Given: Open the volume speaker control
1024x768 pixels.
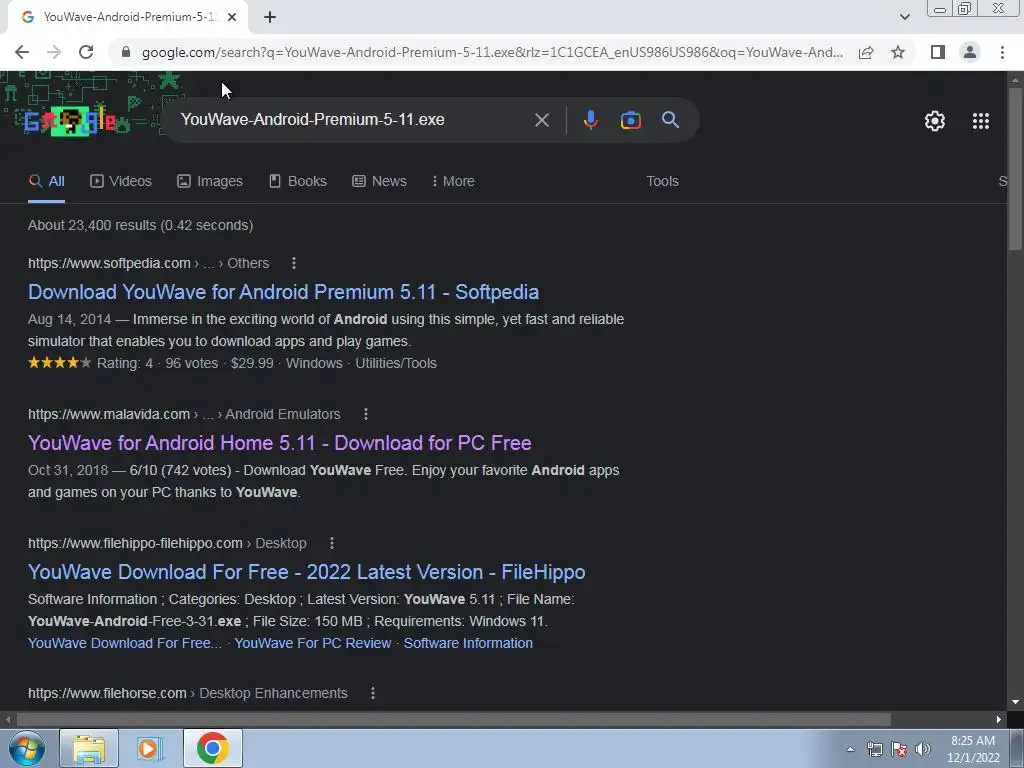Looking at the screenshot, I should point(923,749).
